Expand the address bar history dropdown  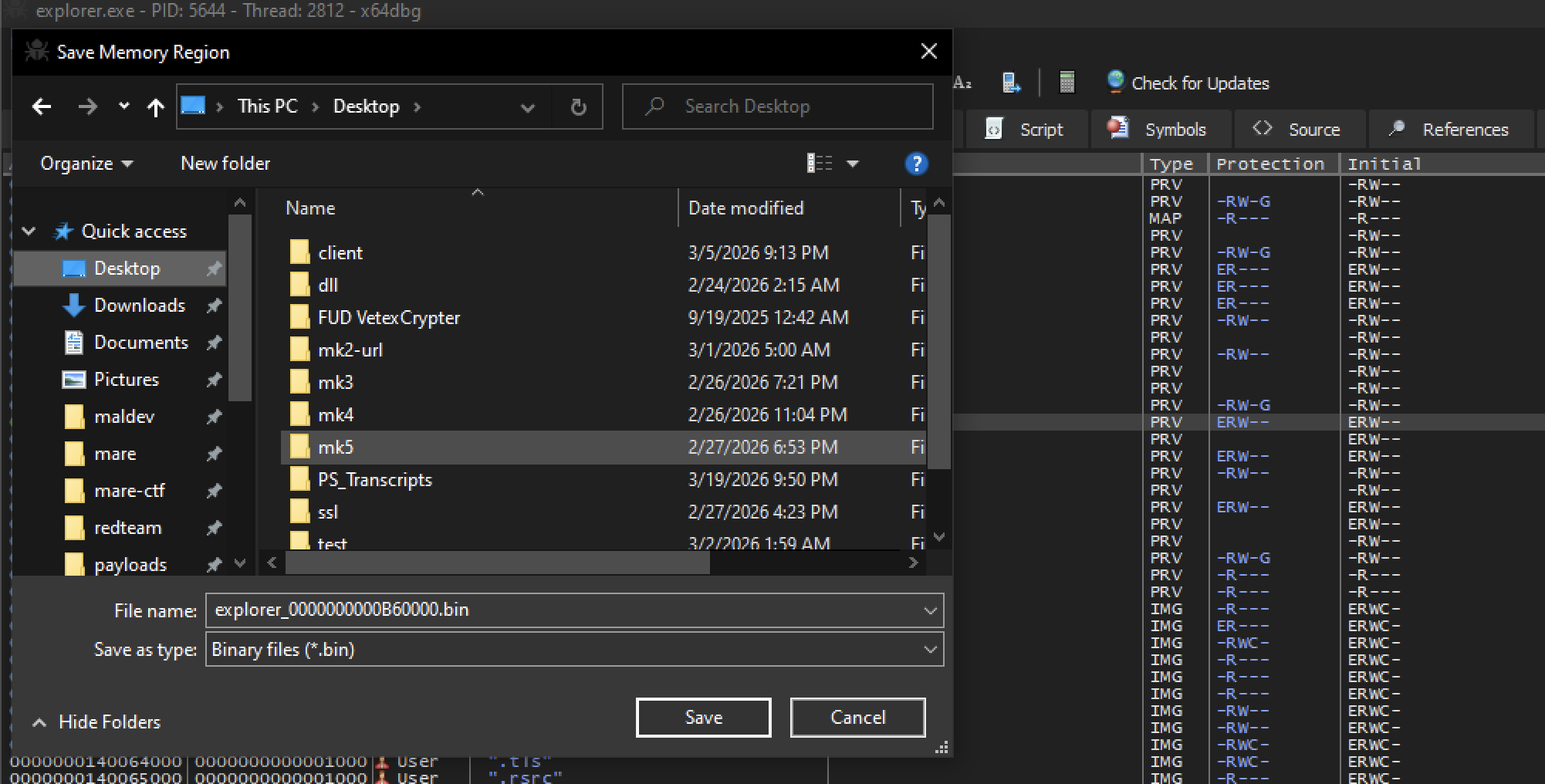(528, 107)
